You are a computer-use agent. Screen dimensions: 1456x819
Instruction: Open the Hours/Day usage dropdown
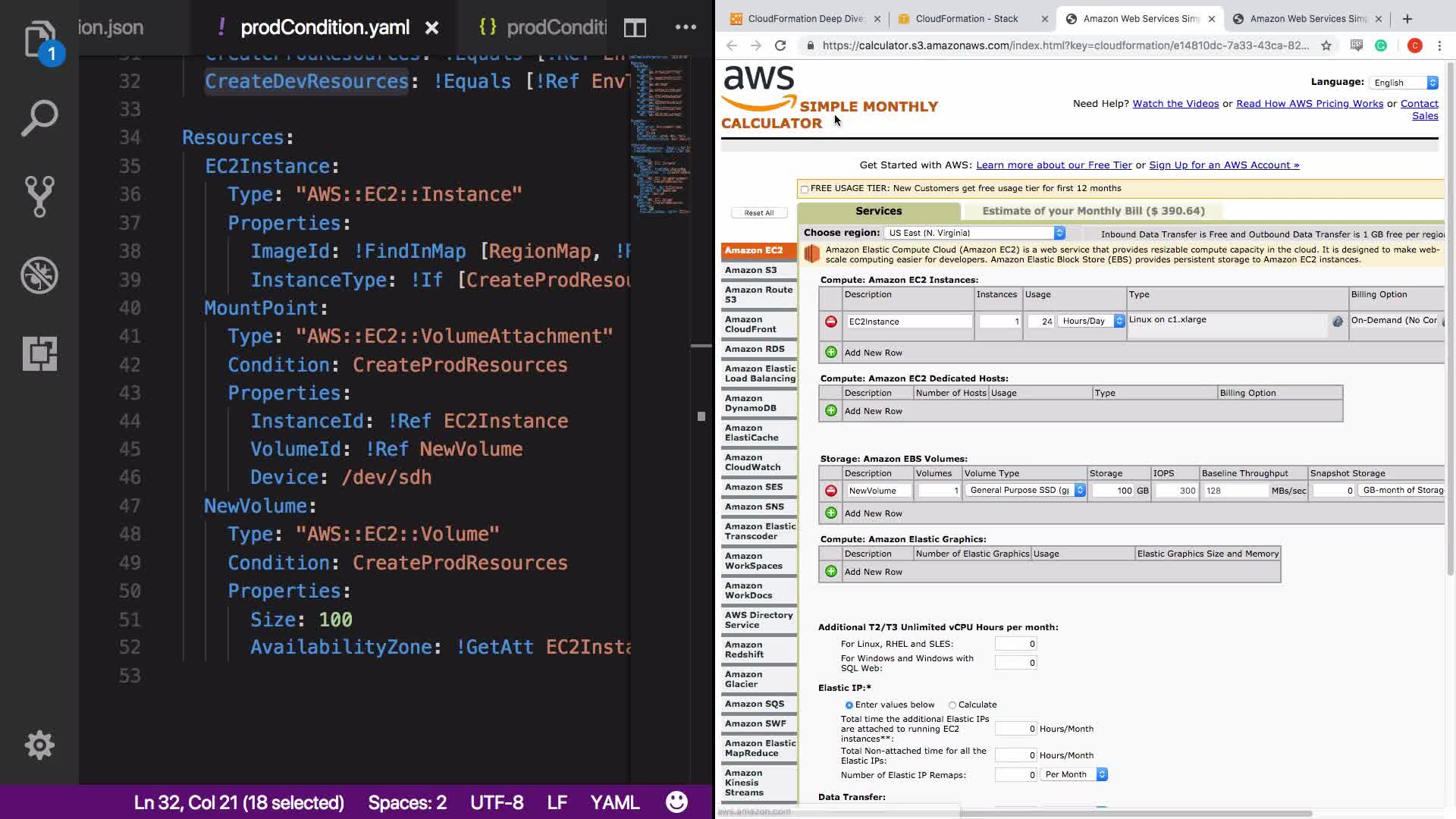1090,322
